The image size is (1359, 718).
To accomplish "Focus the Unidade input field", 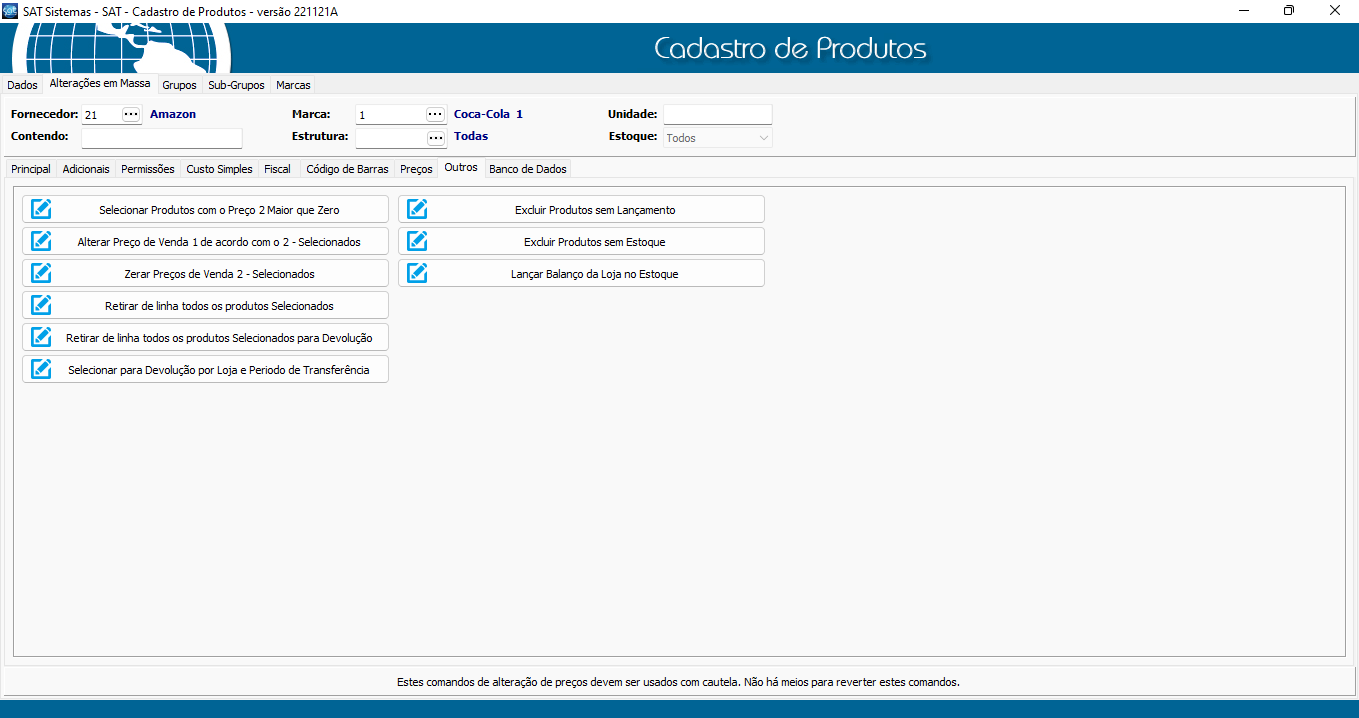I will click(x=717, y=114).
